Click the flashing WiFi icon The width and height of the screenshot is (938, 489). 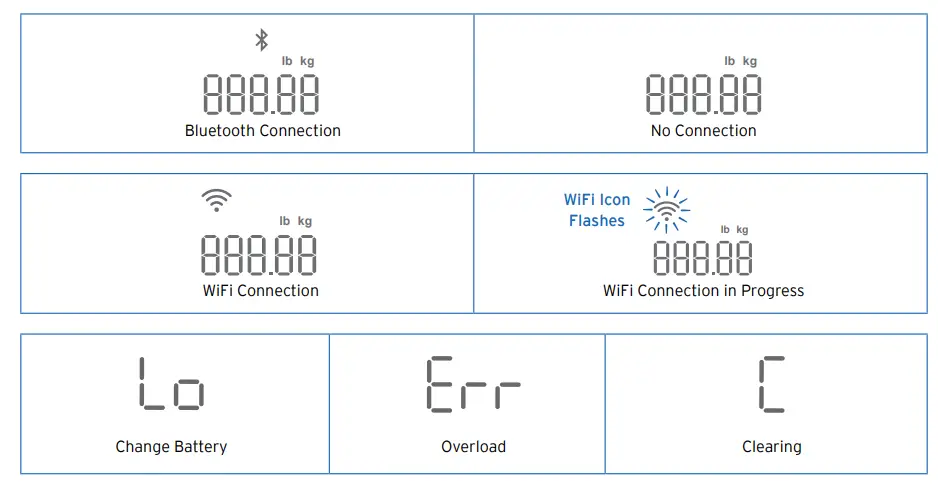click(666, 208)
